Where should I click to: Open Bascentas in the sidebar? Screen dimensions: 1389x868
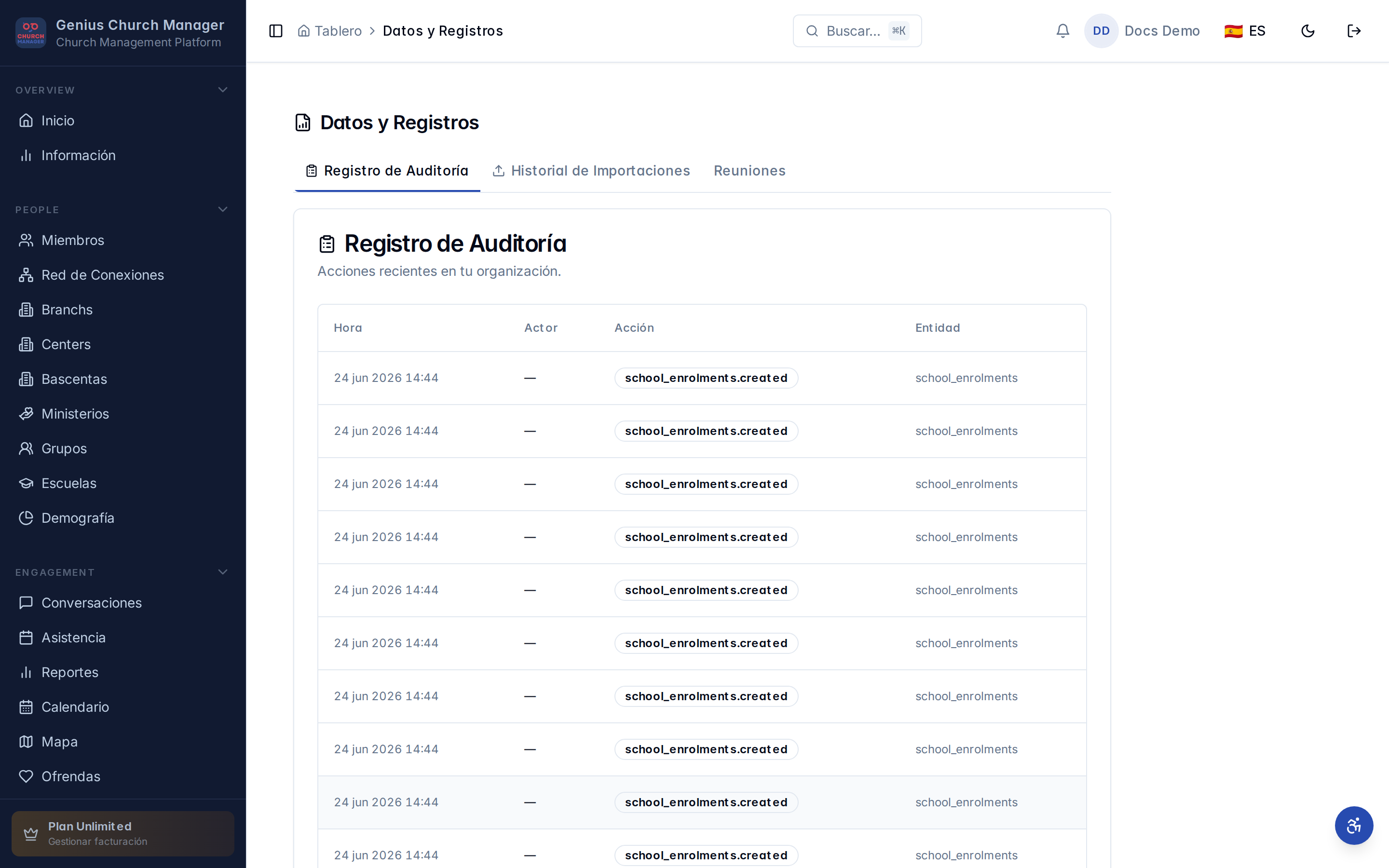123,379
